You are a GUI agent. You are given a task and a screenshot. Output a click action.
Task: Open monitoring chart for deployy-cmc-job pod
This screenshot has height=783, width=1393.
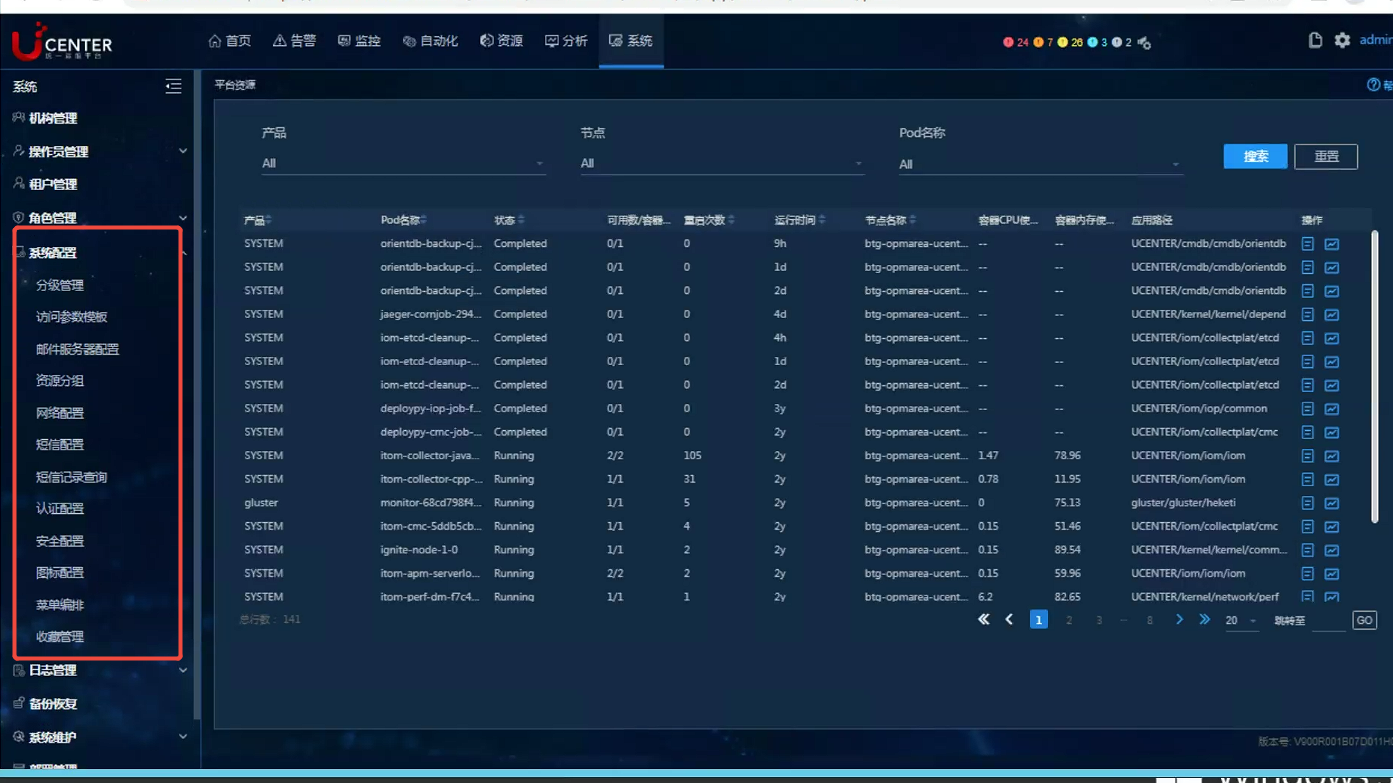point(1332,433)
